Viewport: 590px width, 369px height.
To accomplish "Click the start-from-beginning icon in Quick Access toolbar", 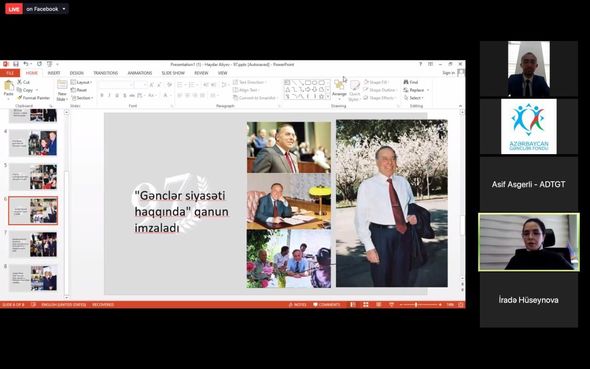I will point(49,64).
